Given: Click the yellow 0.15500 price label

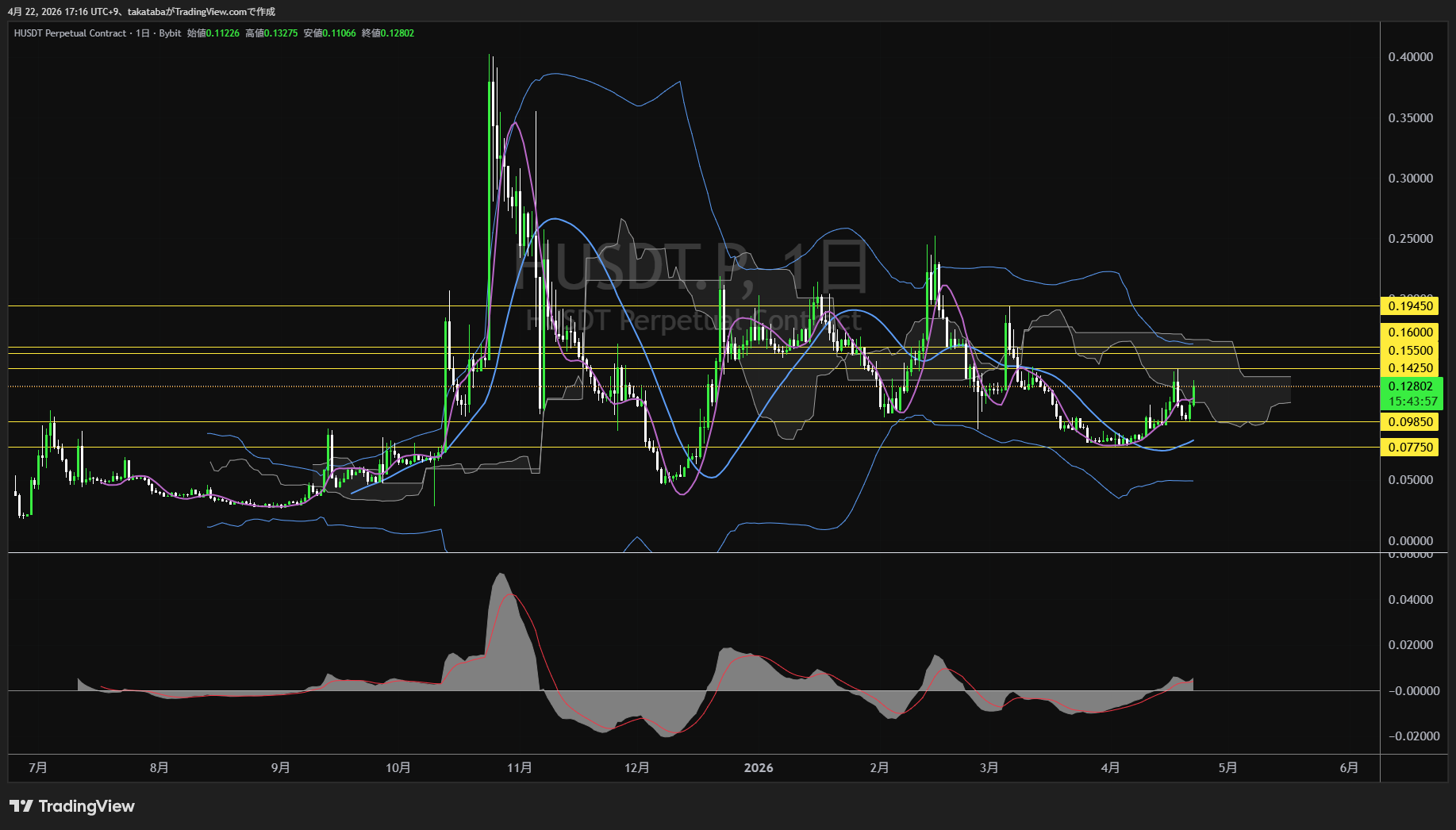Looking at the screenshot, I should [1410, 351].
